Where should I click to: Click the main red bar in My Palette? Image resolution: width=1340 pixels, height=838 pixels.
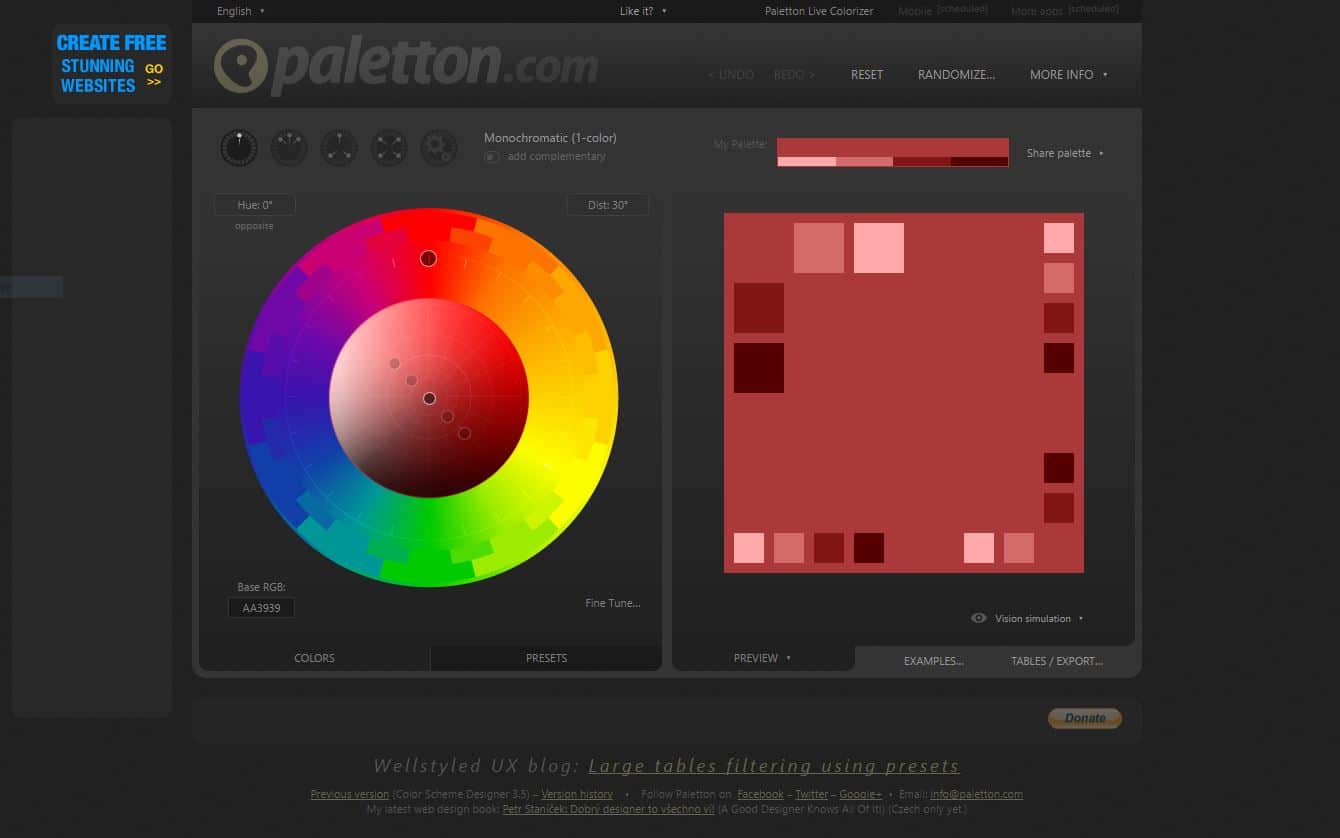click(x=893, y=147)
